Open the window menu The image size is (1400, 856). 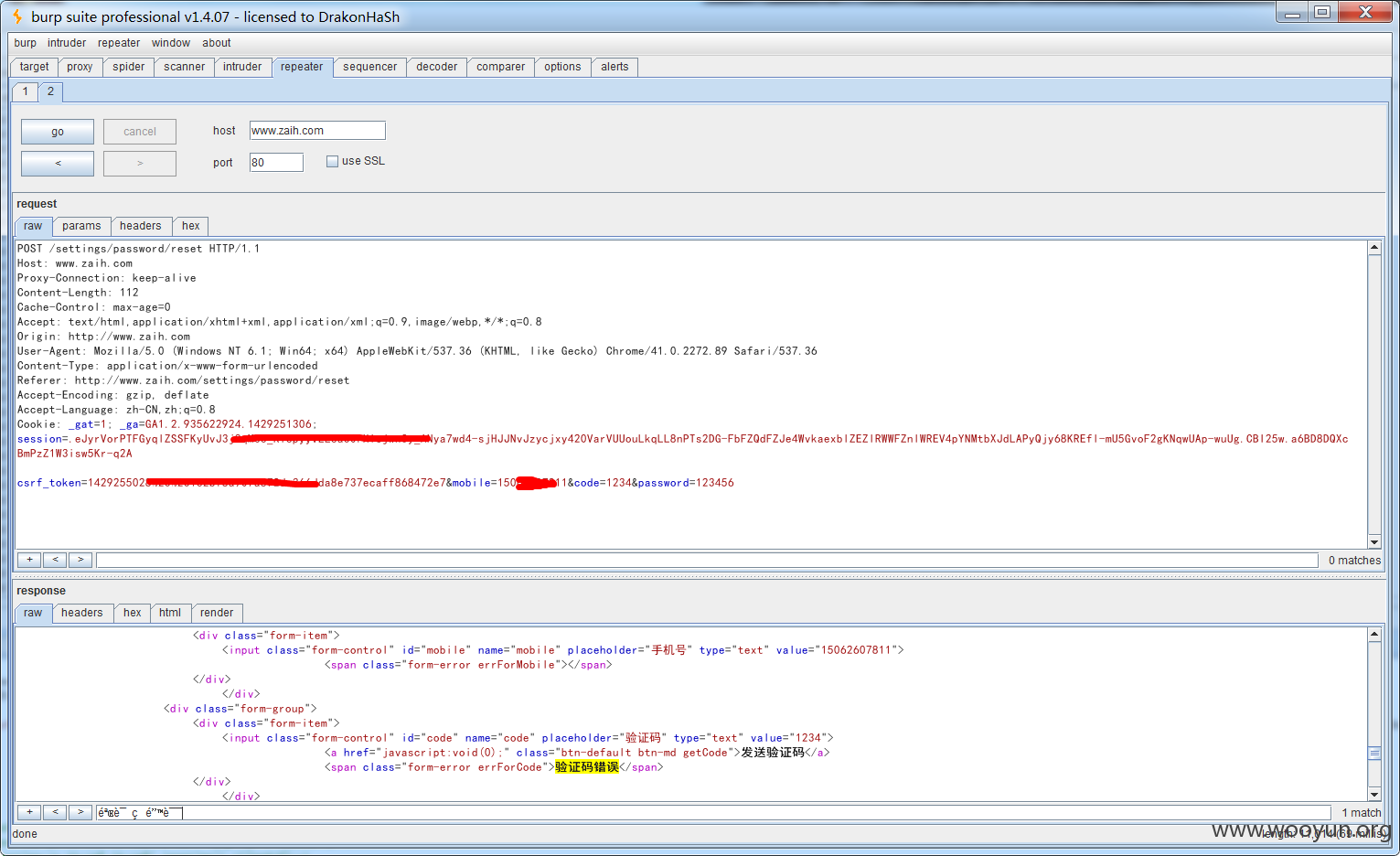pyautogui.click(x=171, y=43)
